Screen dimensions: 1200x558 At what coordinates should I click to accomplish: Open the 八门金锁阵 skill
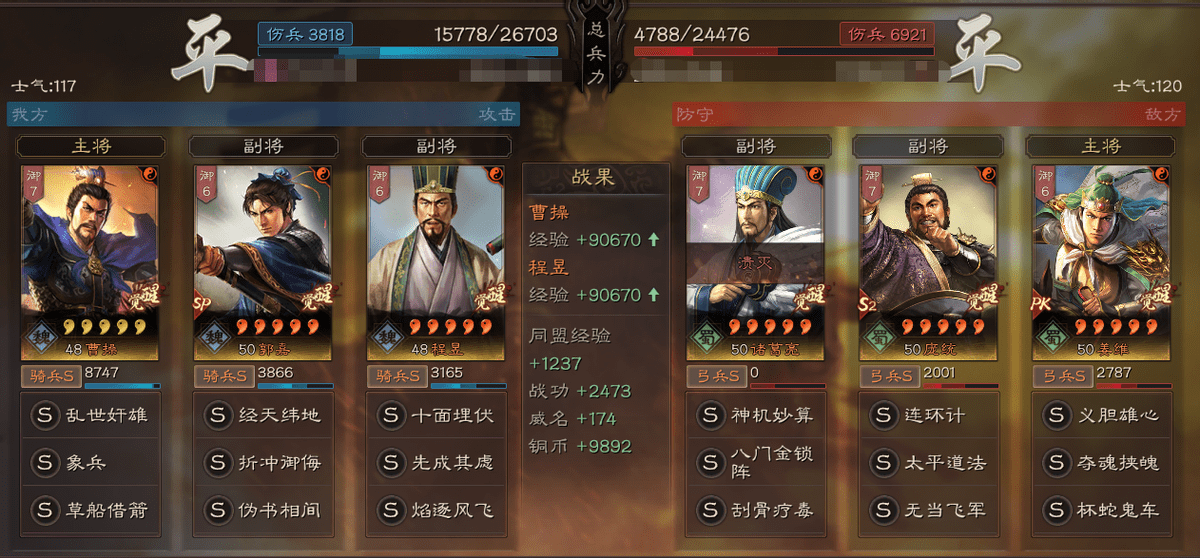(x=756, y=462)
